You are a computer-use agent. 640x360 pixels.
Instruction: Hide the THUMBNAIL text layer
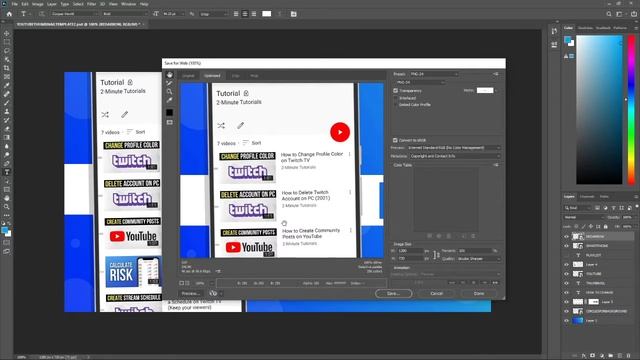pyautogui.click(x=566, y=283)
